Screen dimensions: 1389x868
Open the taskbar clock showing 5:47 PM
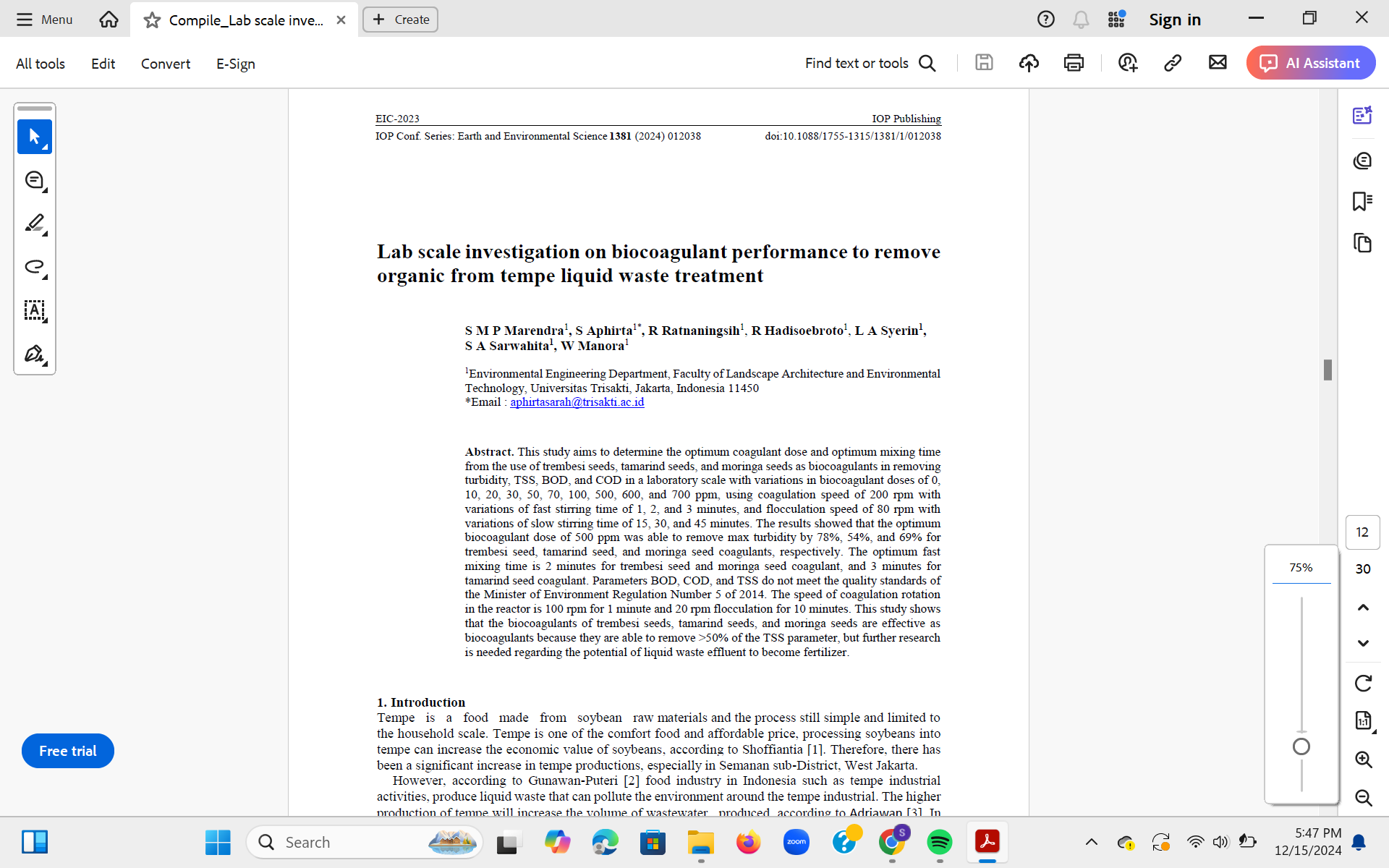point(1308,842)
